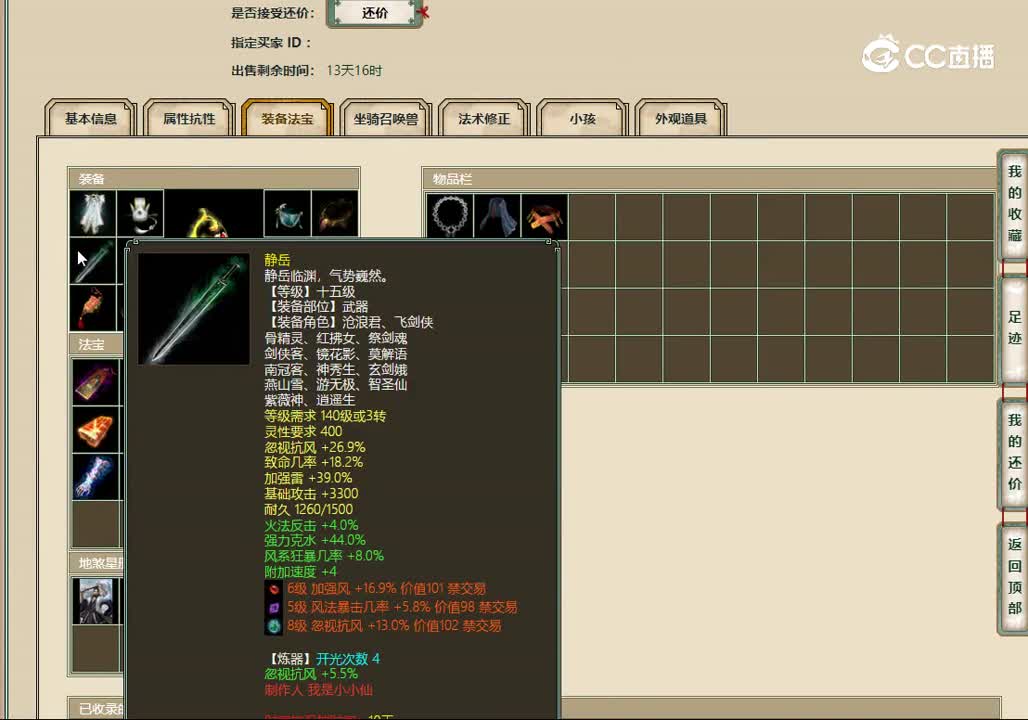The image size is (1028, 720).
Task: Select the necklace icon in the 物品栏
Action: point(449,216)
